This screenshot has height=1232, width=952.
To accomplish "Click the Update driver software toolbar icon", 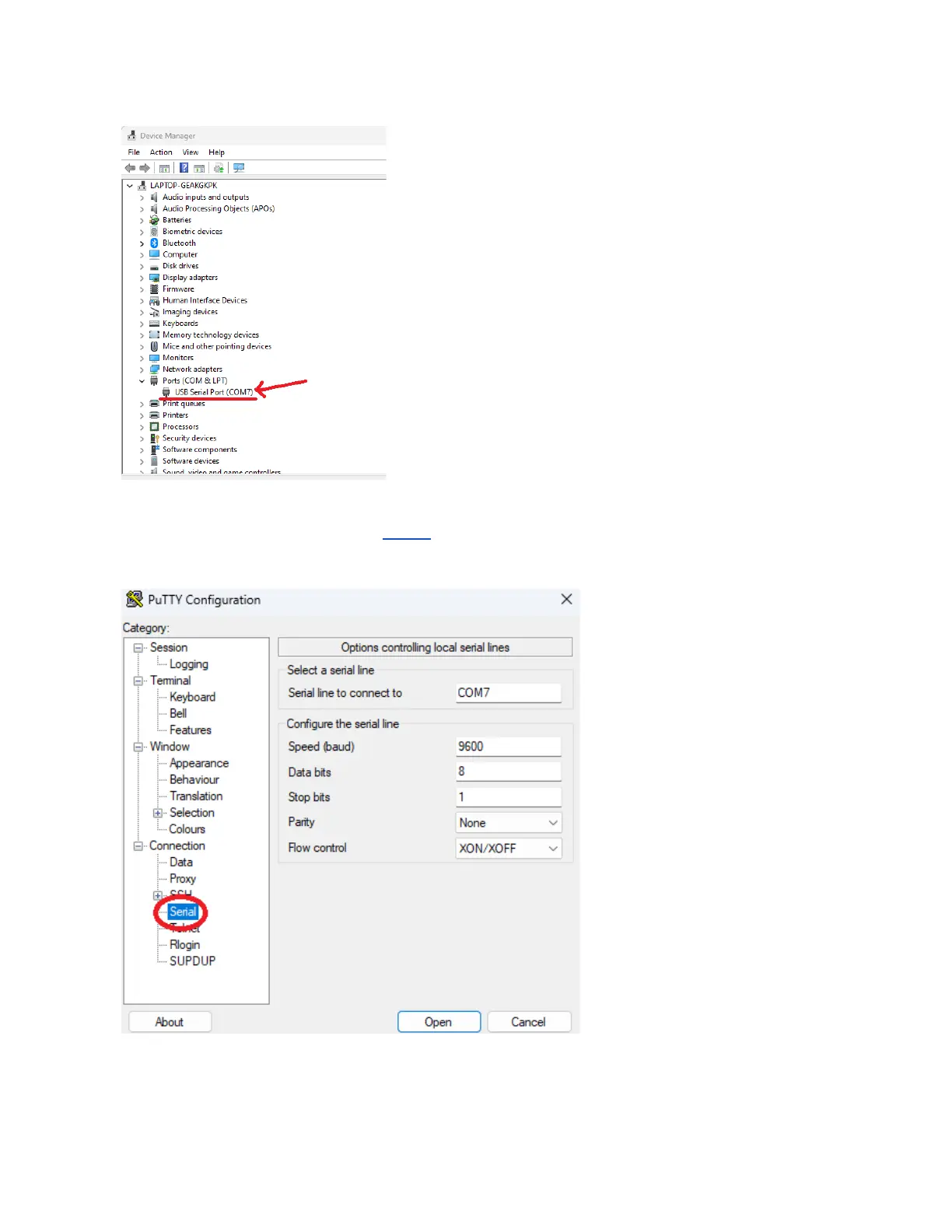I will [x=219, y=168].
